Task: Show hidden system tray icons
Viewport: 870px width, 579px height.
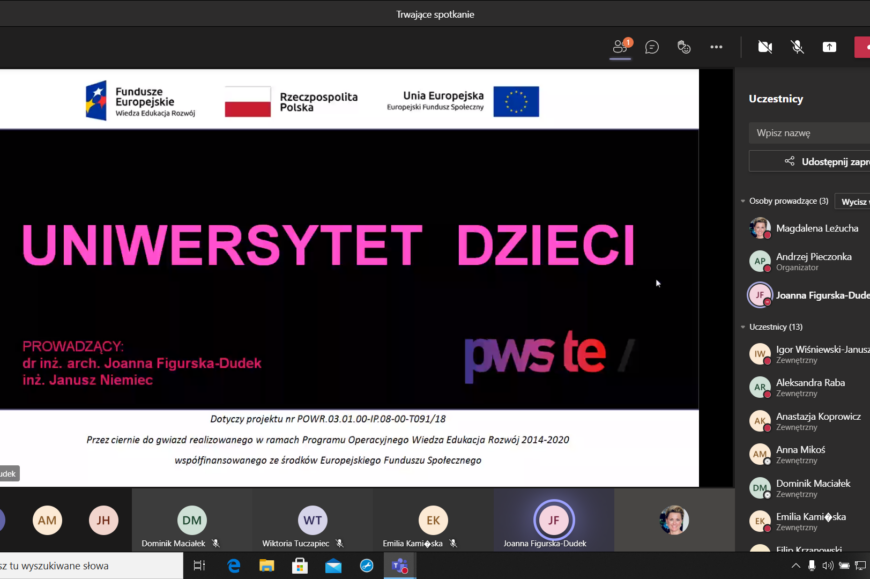Action: [796, 566]
